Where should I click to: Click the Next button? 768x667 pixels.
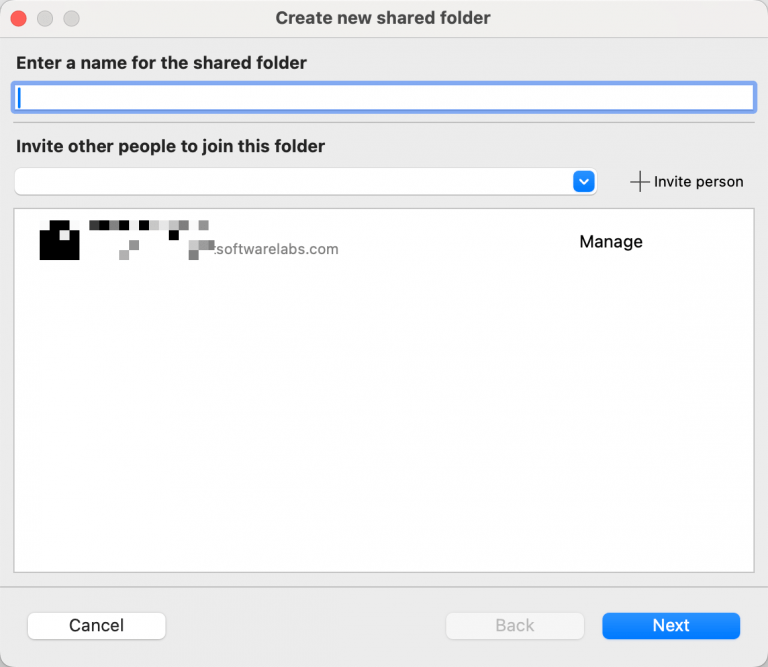click(x=671, y=626)
